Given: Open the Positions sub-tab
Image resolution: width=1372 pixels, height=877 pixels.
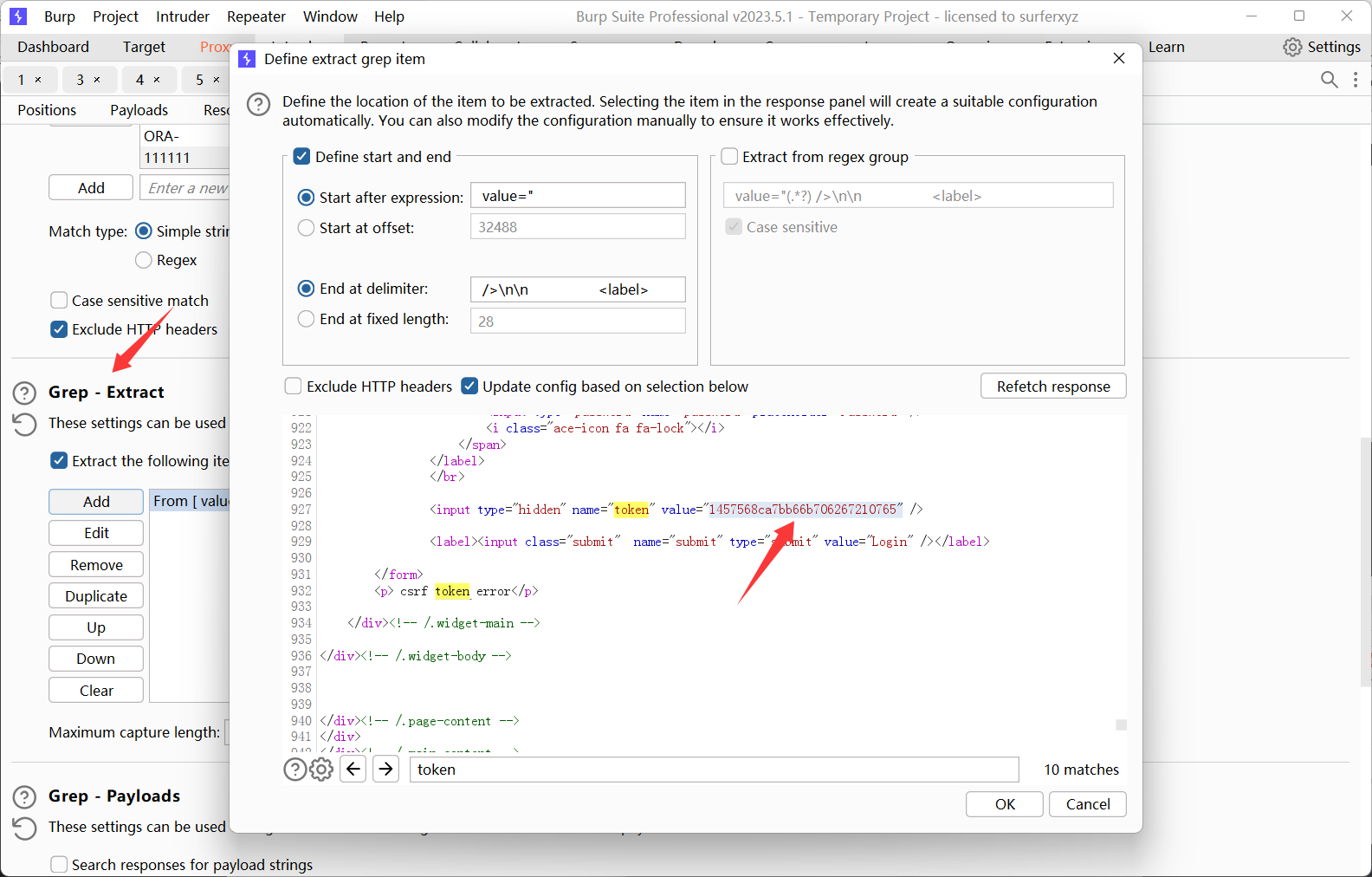Looking at the screenshot, I should pos(47,110).
